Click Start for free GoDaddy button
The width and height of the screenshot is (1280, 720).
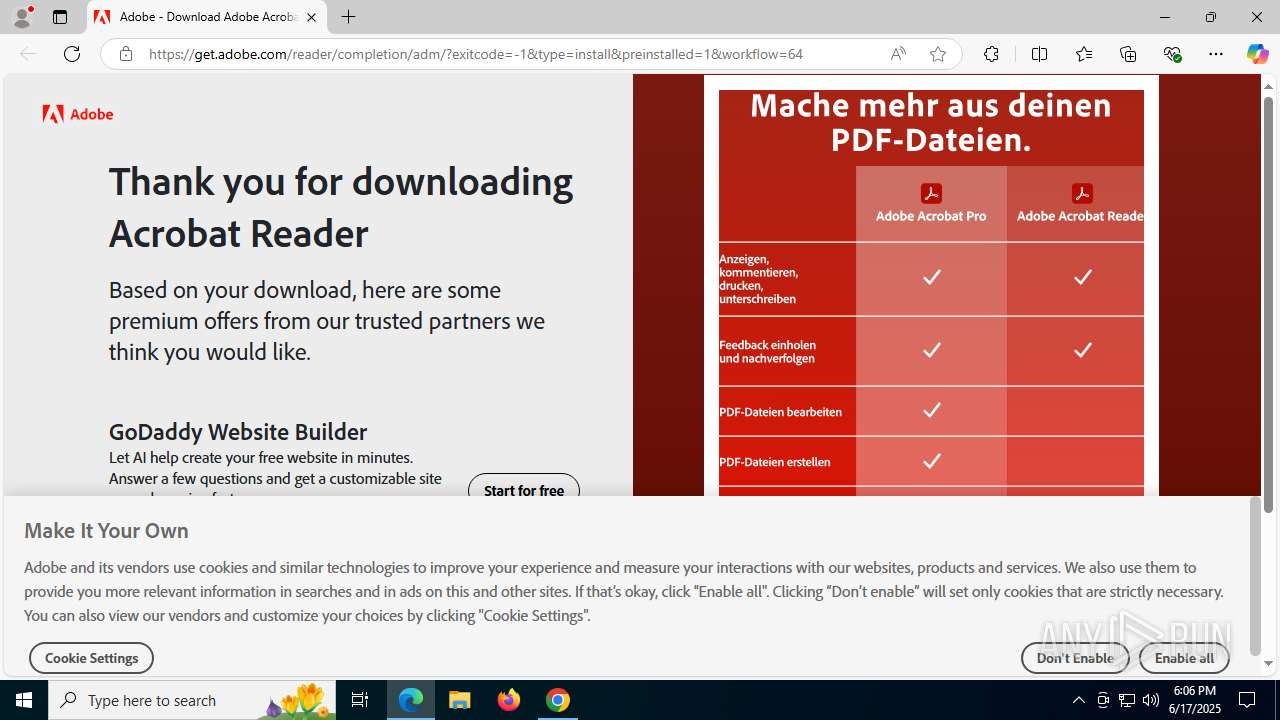tap(524, 487)
